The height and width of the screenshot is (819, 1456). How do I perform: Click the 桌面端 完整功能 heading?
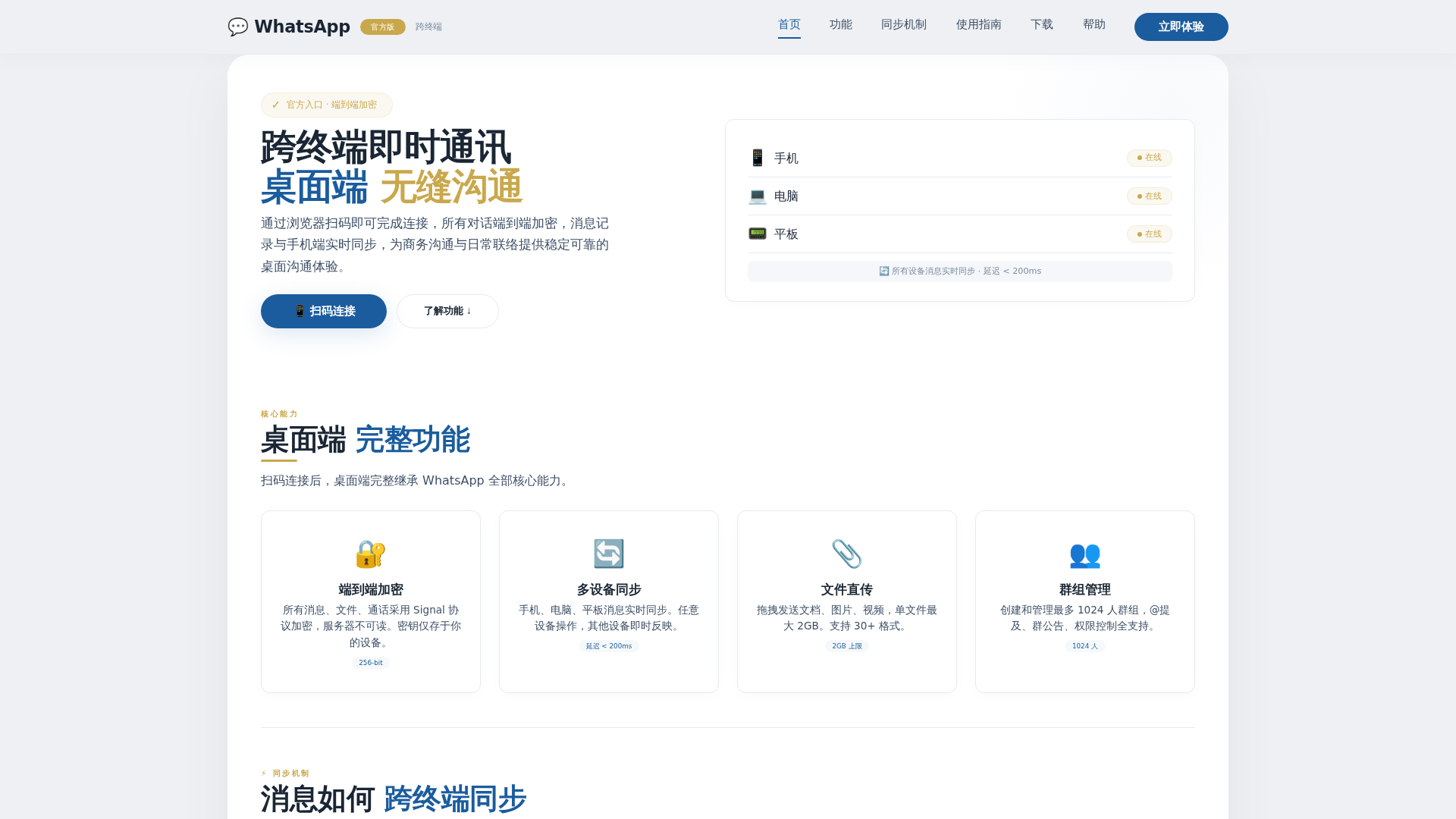coord(366,440)
